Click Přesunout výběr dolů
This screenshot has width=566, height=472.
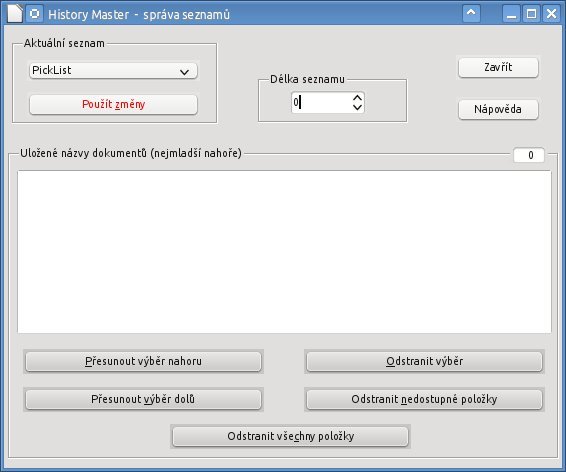point(143,399)
